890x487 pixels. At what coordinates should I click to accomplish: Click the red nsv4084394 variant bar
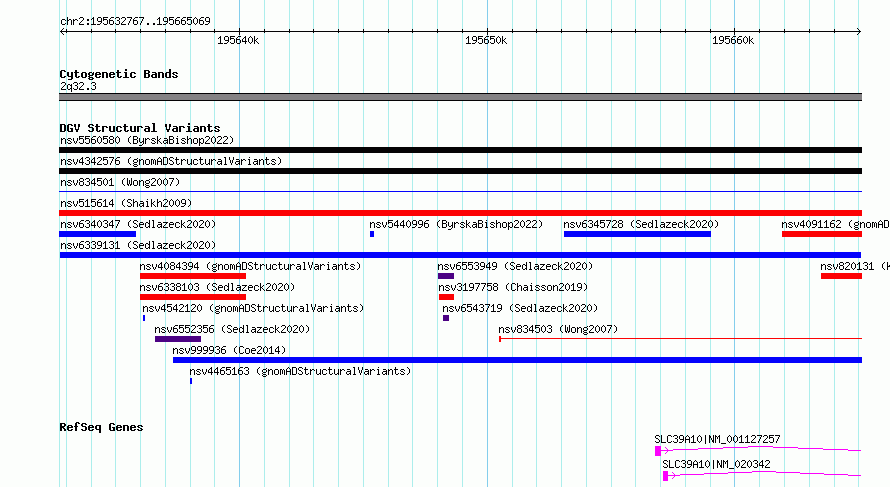point(193,276)
